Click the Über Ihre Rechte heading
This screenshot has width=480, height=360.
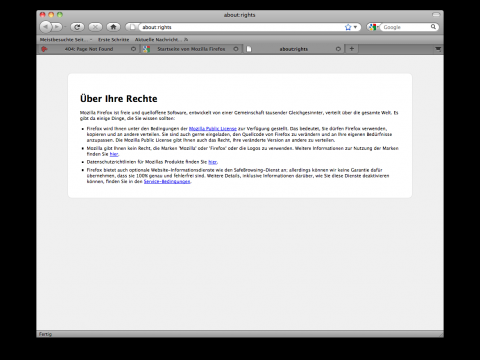click(119, 99)
